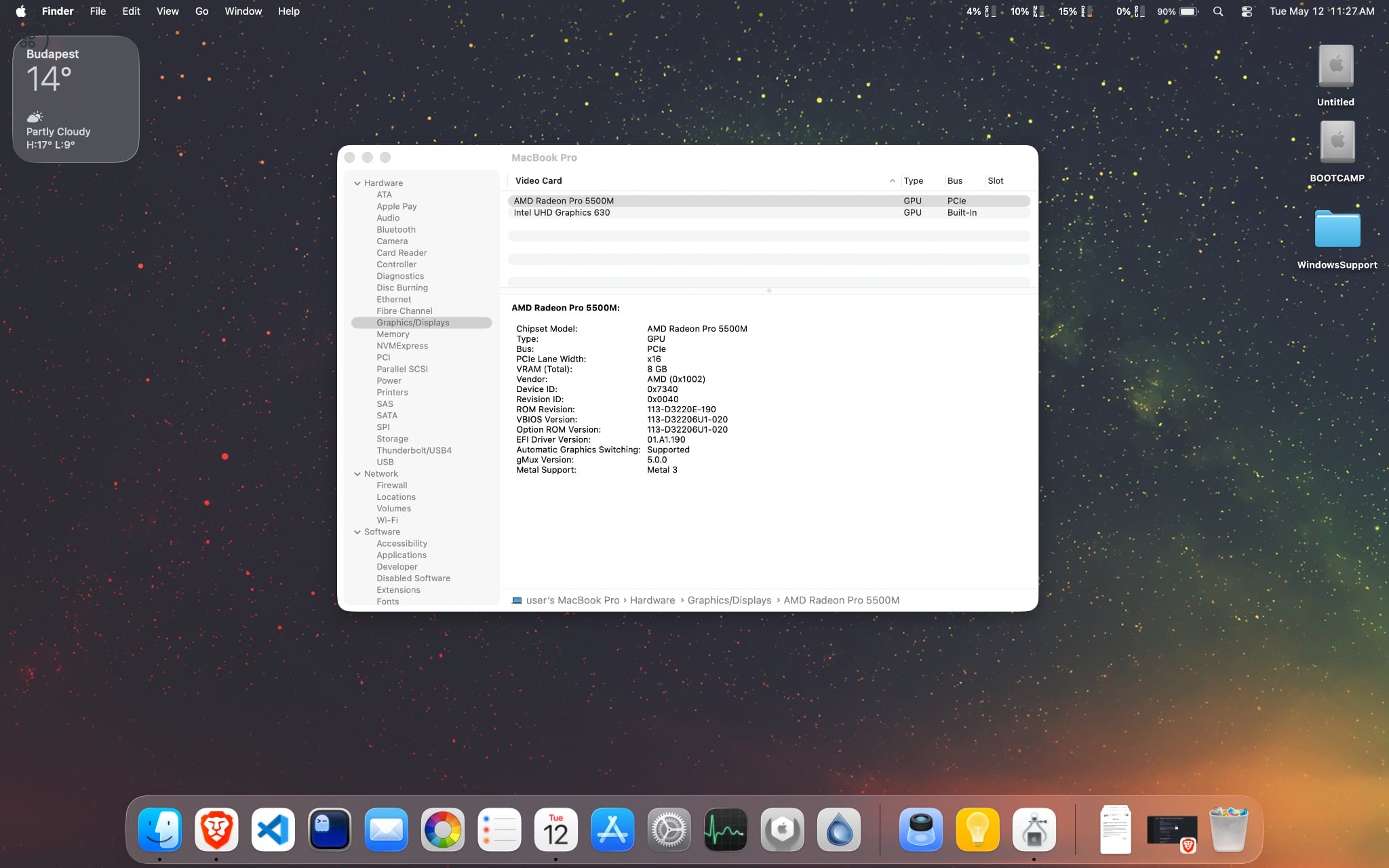Click the Slot column header
Viewport: 1389px width, 868px height.
pos(1008,180)
